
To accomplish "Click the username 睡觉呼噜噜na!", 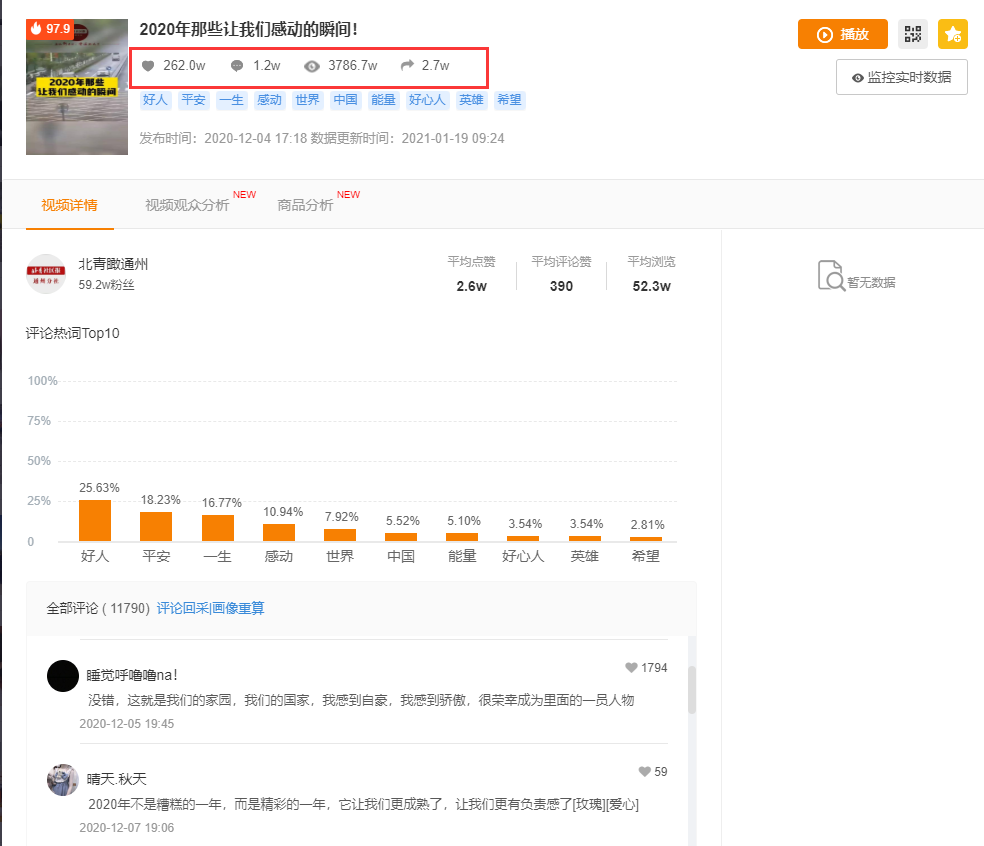I will tap(132, 675).
